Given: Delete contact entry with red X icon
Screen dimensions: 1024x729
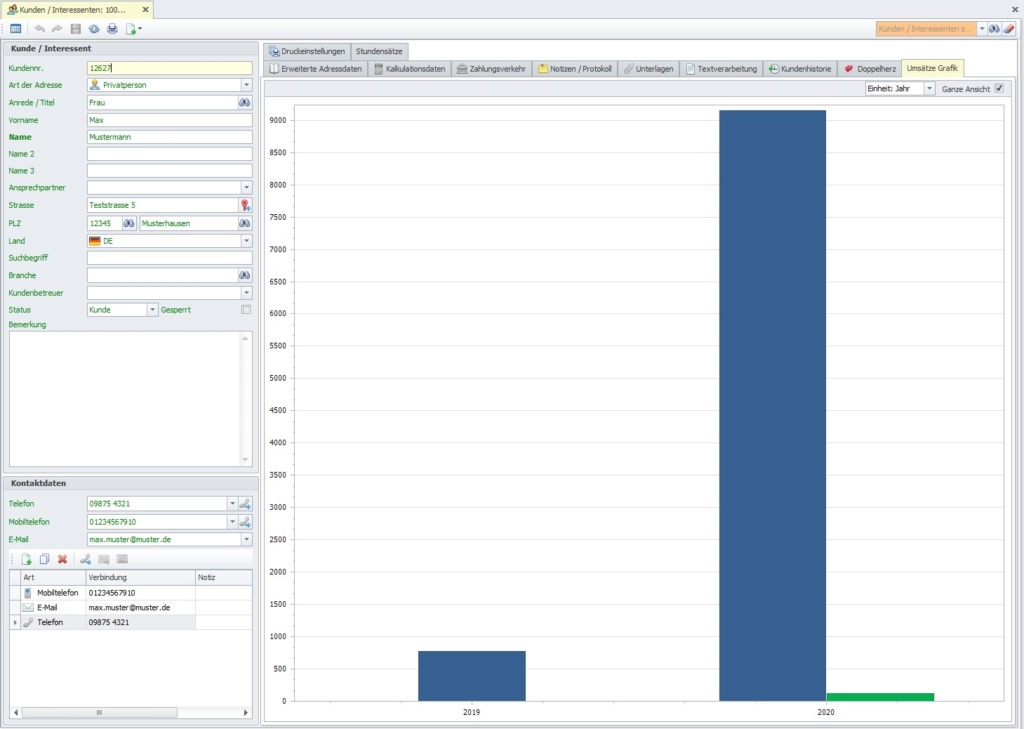Looking at the screenshot, I should pos(63,559).
